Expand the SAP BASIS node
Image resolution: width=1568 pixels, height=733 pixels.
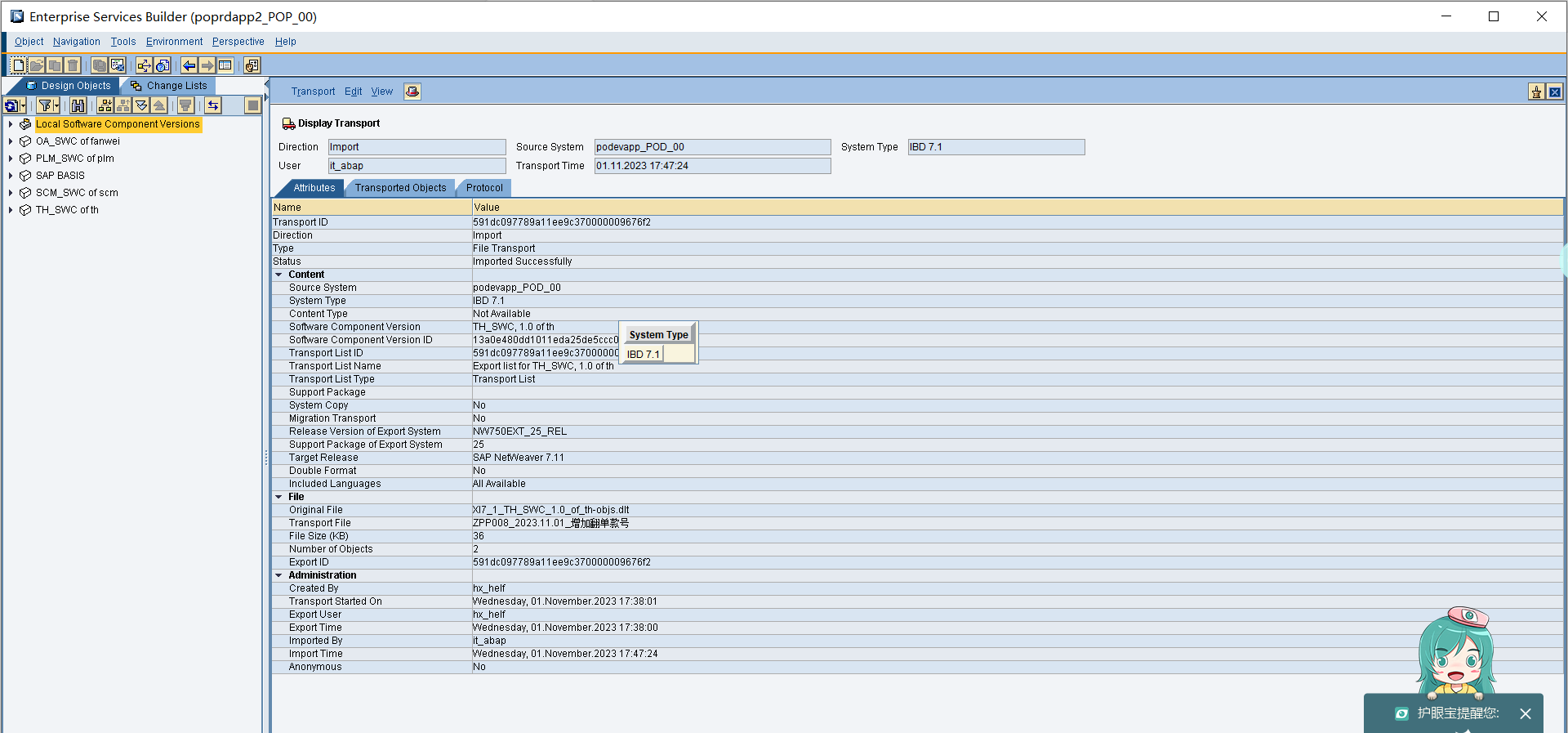coord(11,176)
